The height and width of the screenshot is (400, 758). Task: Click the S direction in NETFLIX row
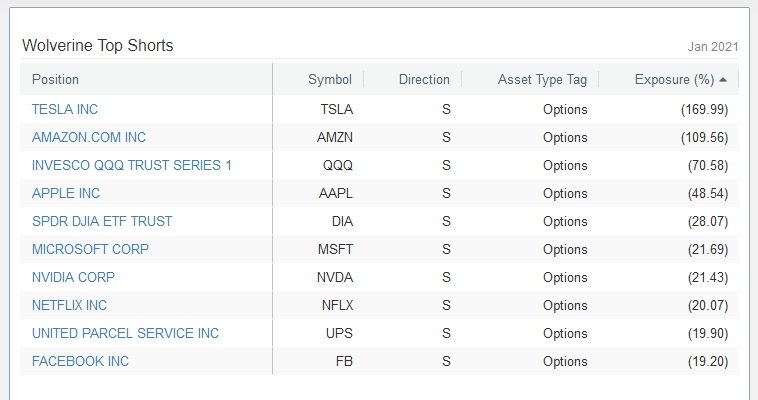[x=446, y=306]
